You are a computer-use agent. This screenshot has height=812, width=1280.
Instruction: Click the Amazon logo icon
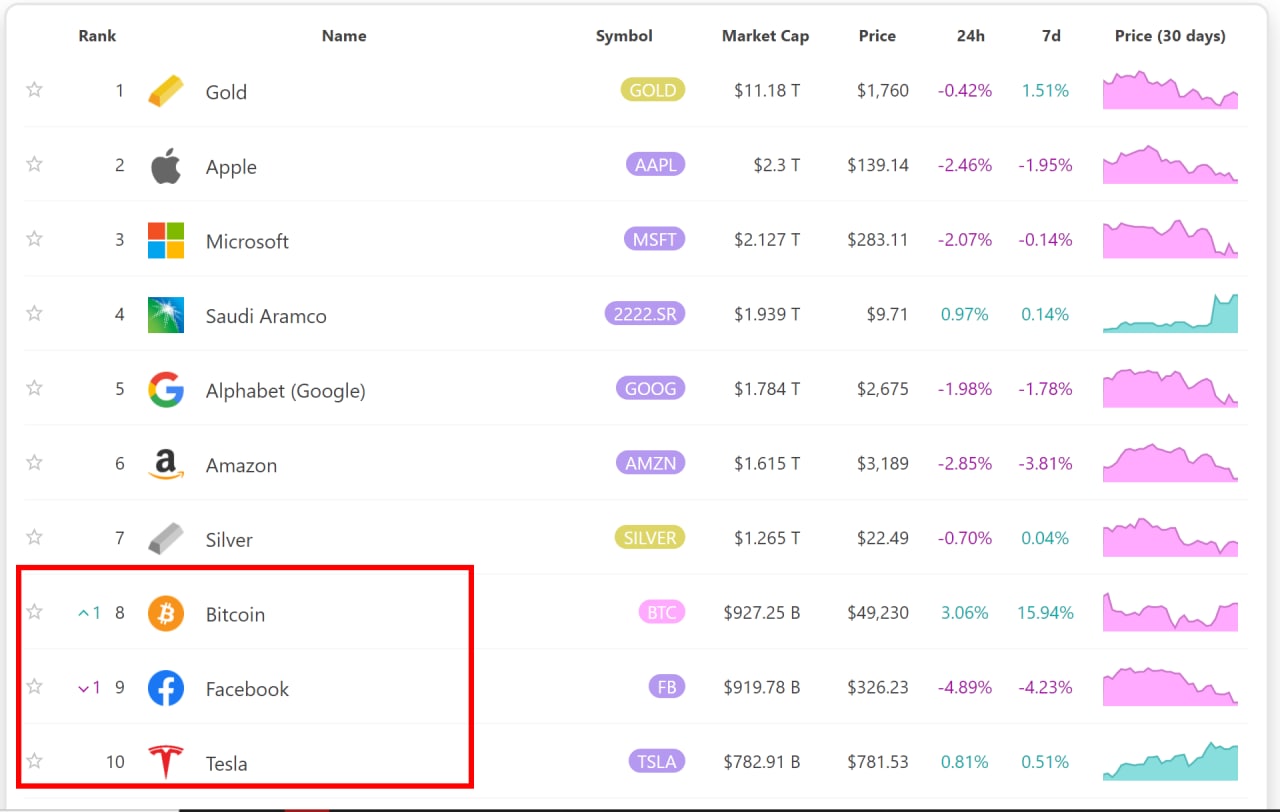pos(166,464)
